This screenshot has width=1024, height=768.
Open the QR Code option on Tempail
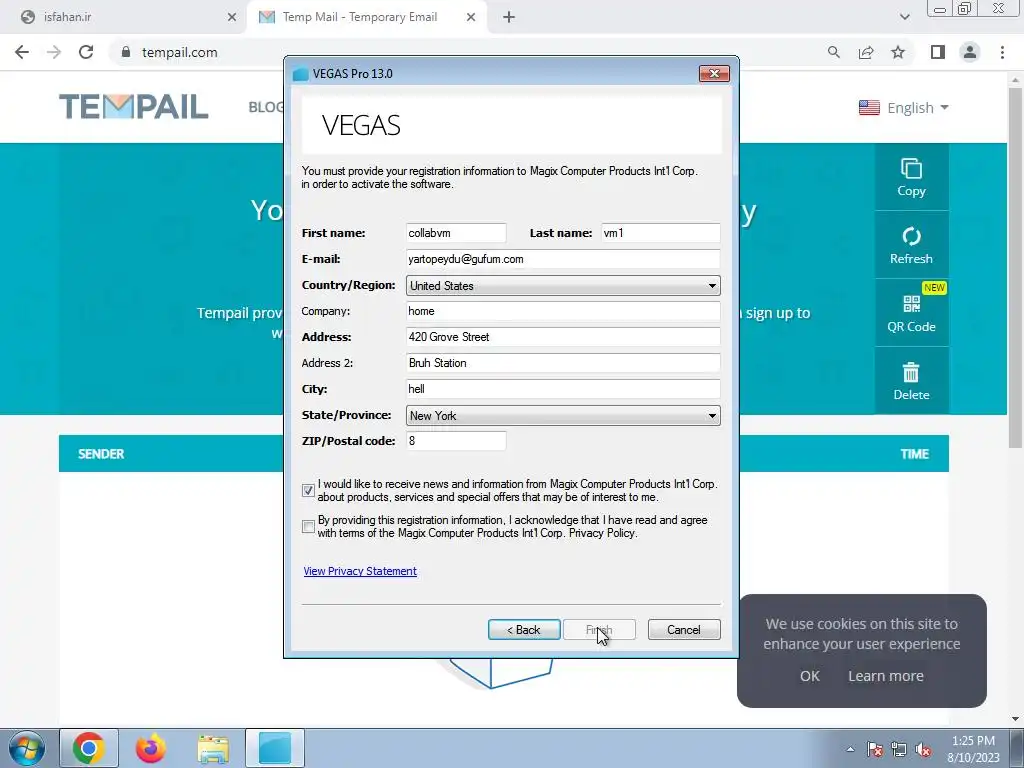[x=911, y=313]
